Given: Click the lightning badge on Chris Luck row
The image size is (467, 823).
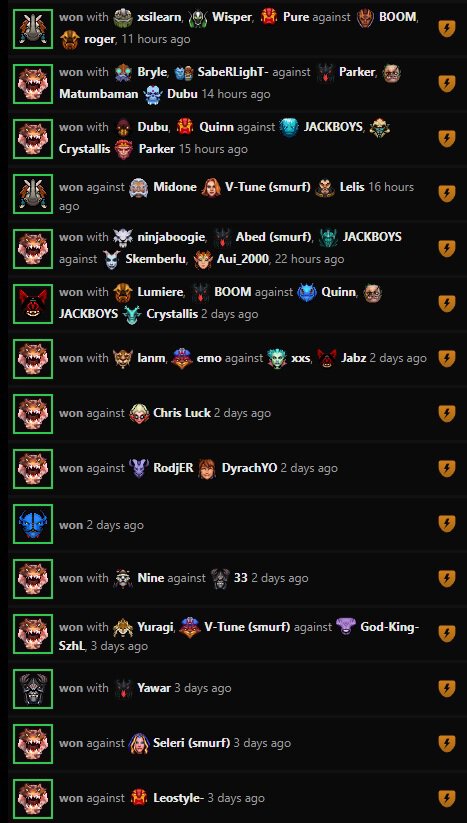Looking at the screenshot, I should point(447,414).
